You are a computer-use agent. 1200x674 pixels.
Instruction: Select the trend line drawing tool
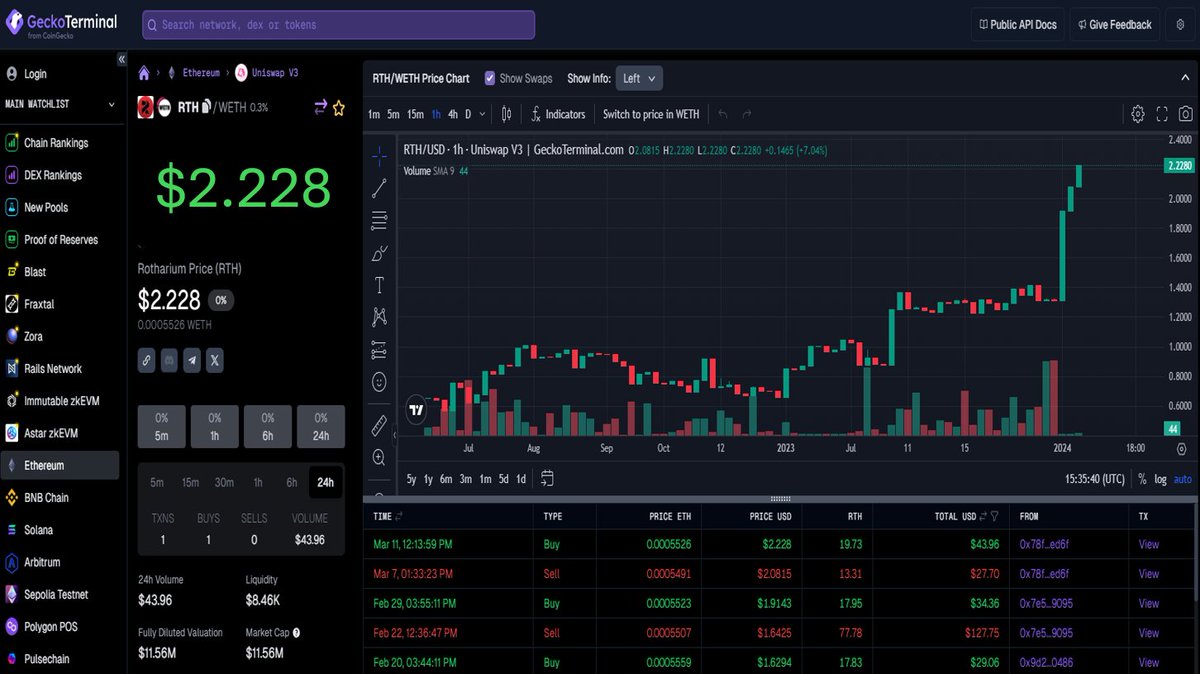coord(380,188)
